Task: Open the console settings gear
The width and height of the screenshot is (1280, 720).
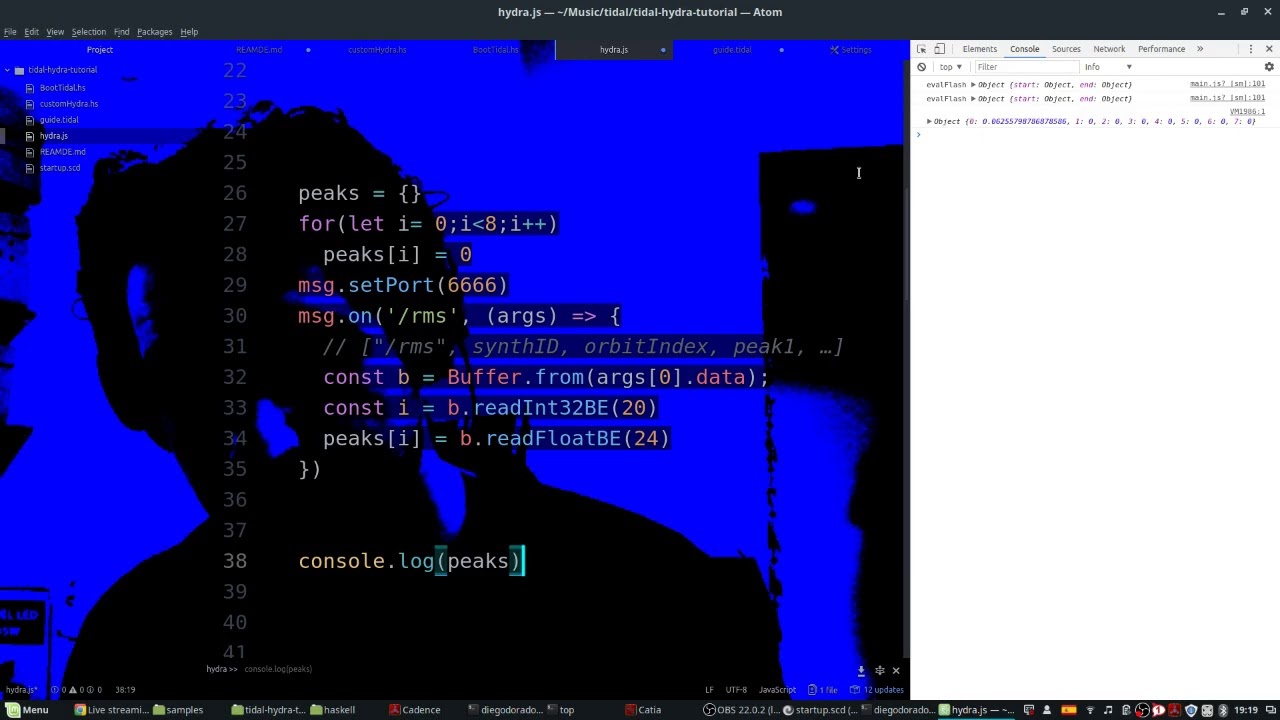Action: (x=1269, y=67)
